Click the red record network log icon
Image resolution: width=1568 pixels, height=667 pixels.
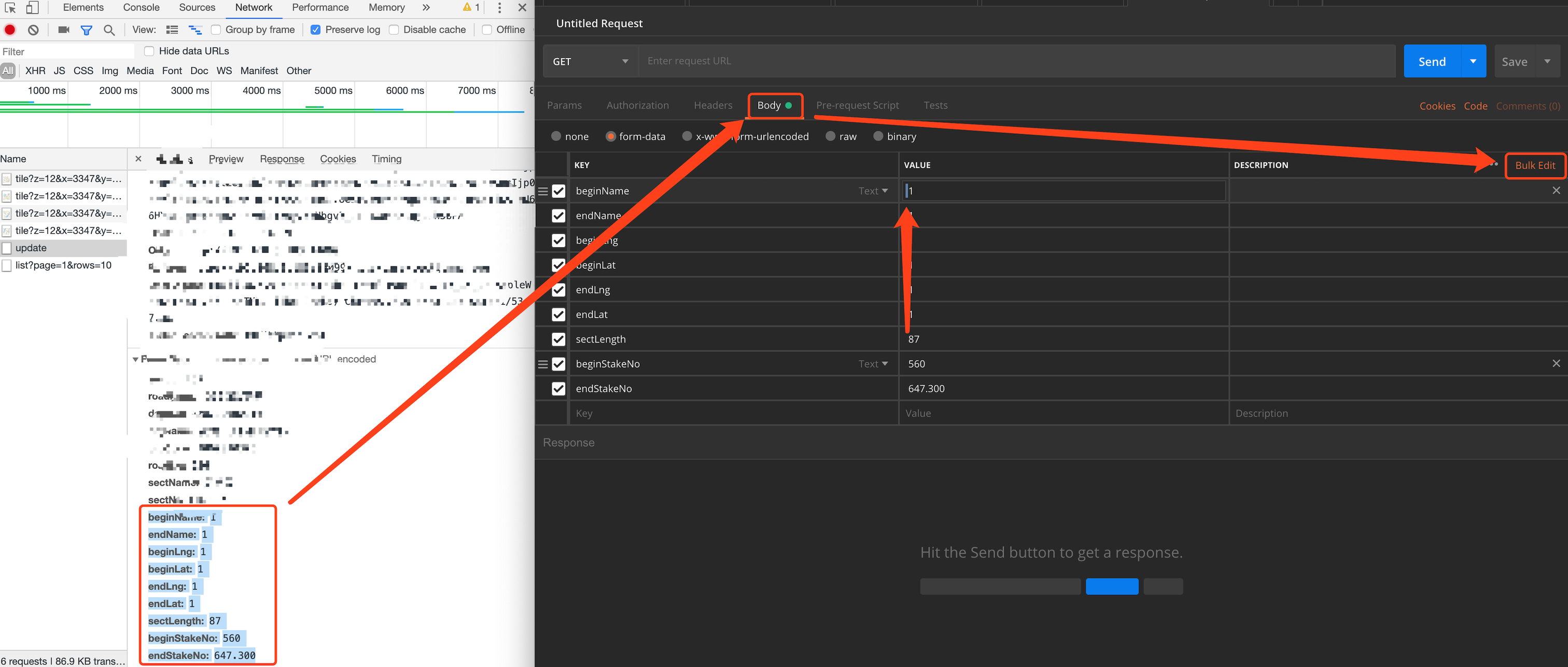(x=10, y=30)
